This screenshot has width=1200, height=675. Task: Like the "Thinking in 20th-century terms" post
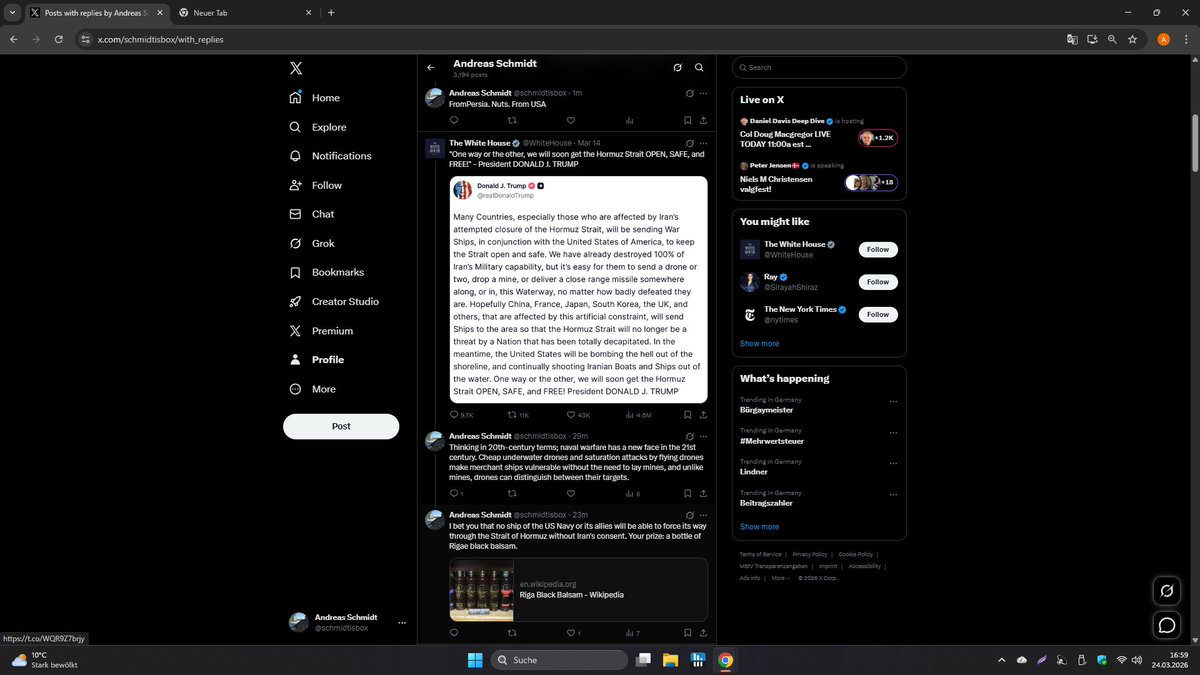[x=571, y=493]
